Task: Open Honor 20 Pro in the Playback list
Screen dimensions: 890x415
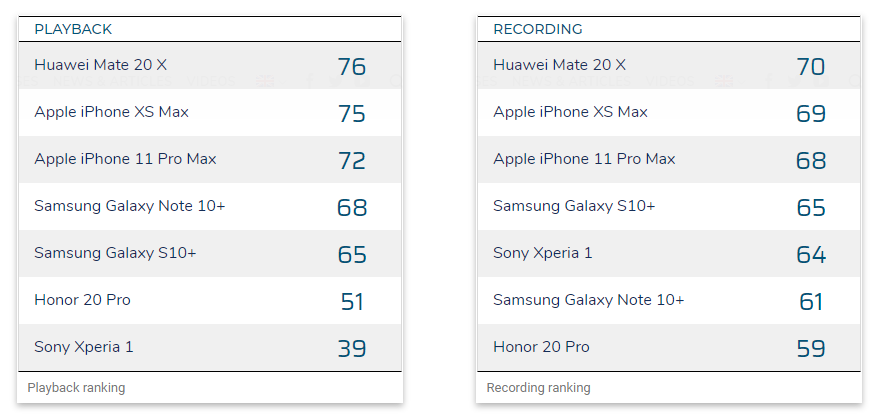Action: [82, 300]
